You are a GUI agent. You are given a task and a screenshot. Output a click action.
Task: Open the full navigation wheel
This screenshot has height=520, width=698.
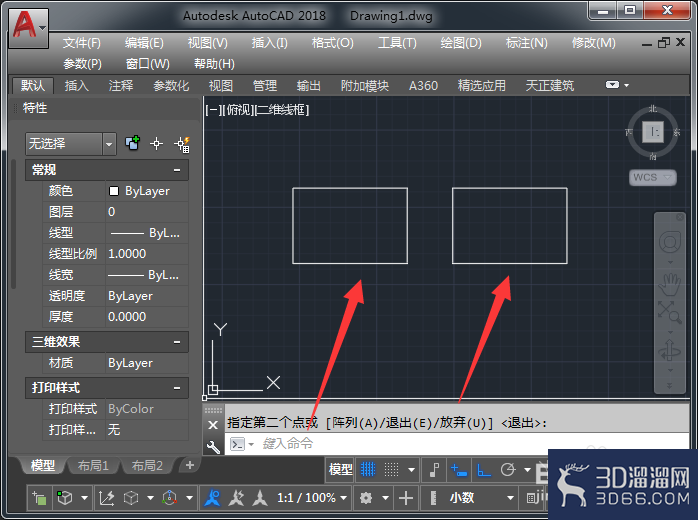click(x=670, y=243)
